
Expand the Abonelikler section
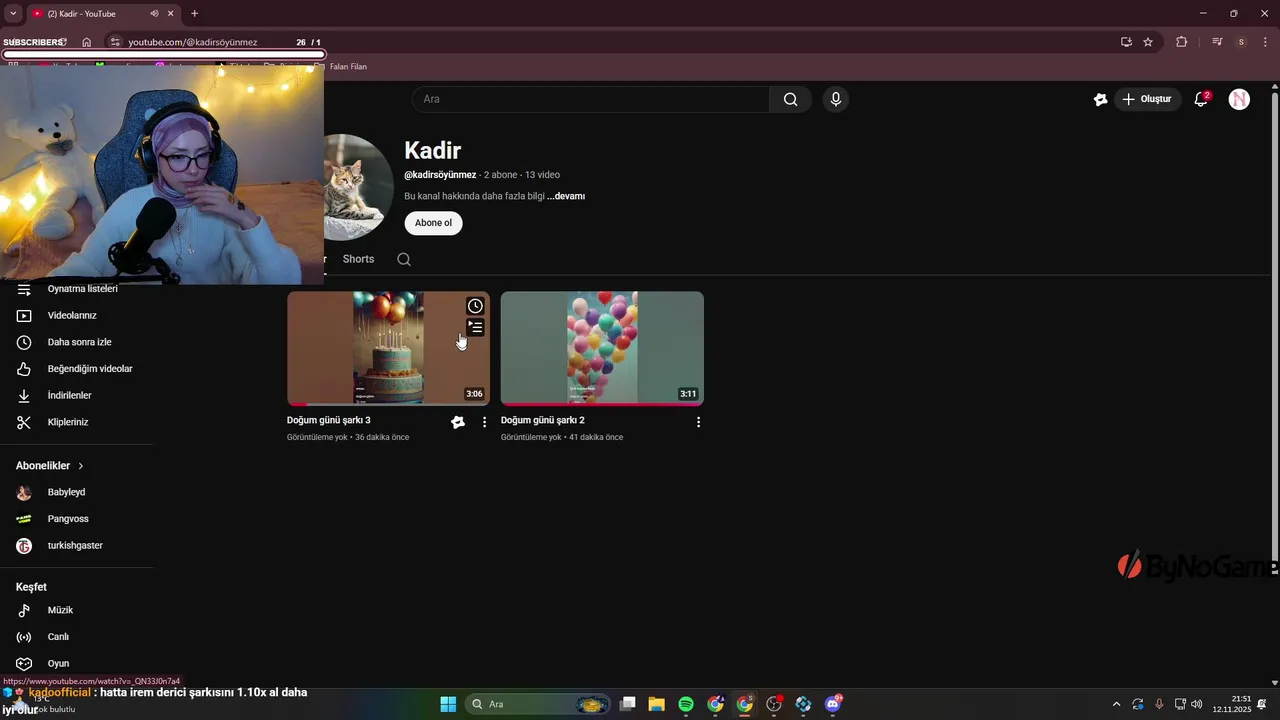tap(50, 466)
